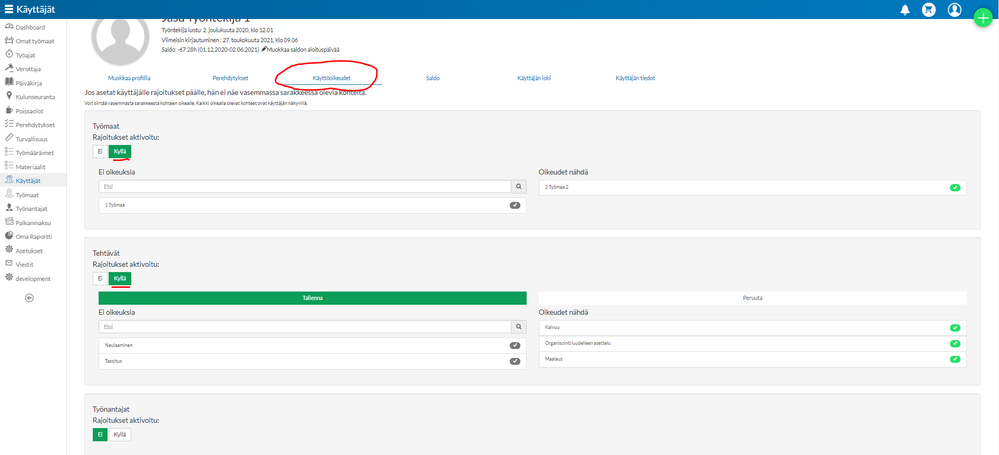Image resolution: width=999 pixels, height=455 pixels.
Task: Click the green plus add button
Action: (983, 18)
